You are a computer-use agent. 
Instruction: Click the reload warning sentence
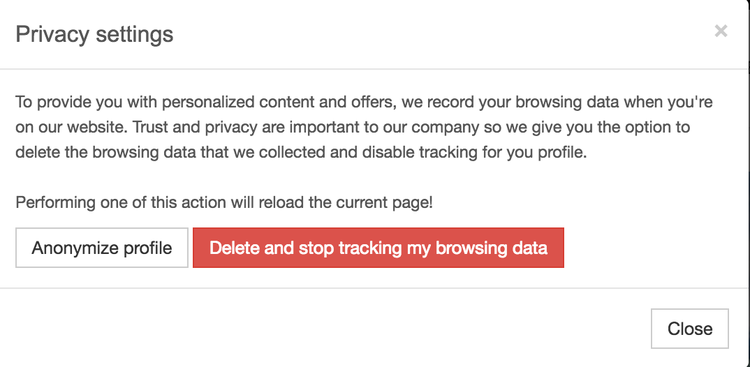coord(224,202)
